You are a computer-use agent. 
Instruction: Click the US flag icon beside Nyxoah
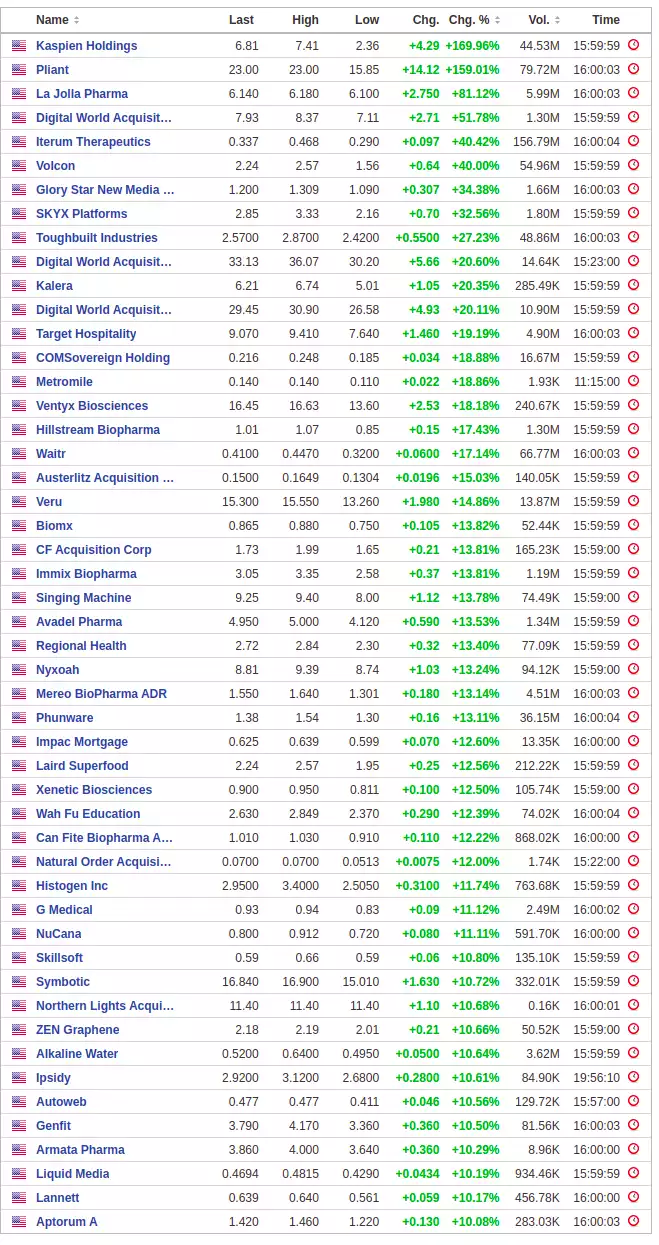pyautogui.click(x=19, y=670)
